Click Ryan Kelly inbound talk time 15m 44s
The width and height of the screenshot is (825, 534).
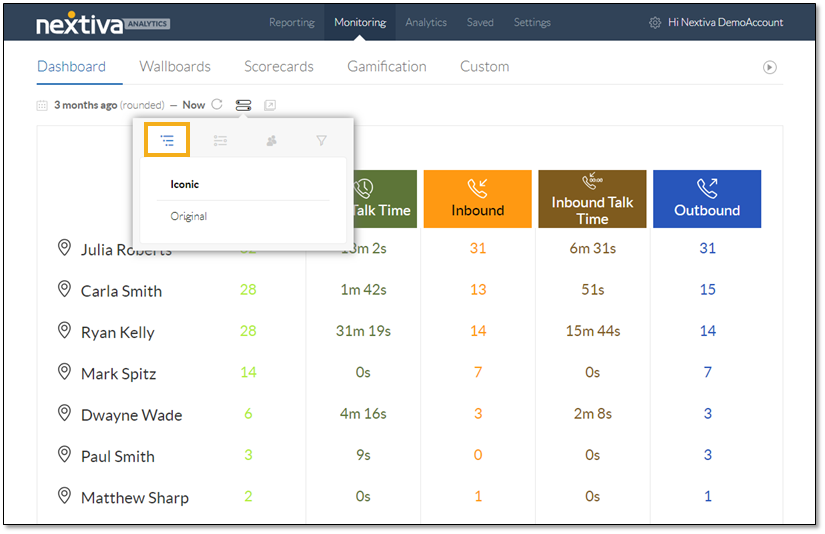pyautogui.click(x=593, y=331)
